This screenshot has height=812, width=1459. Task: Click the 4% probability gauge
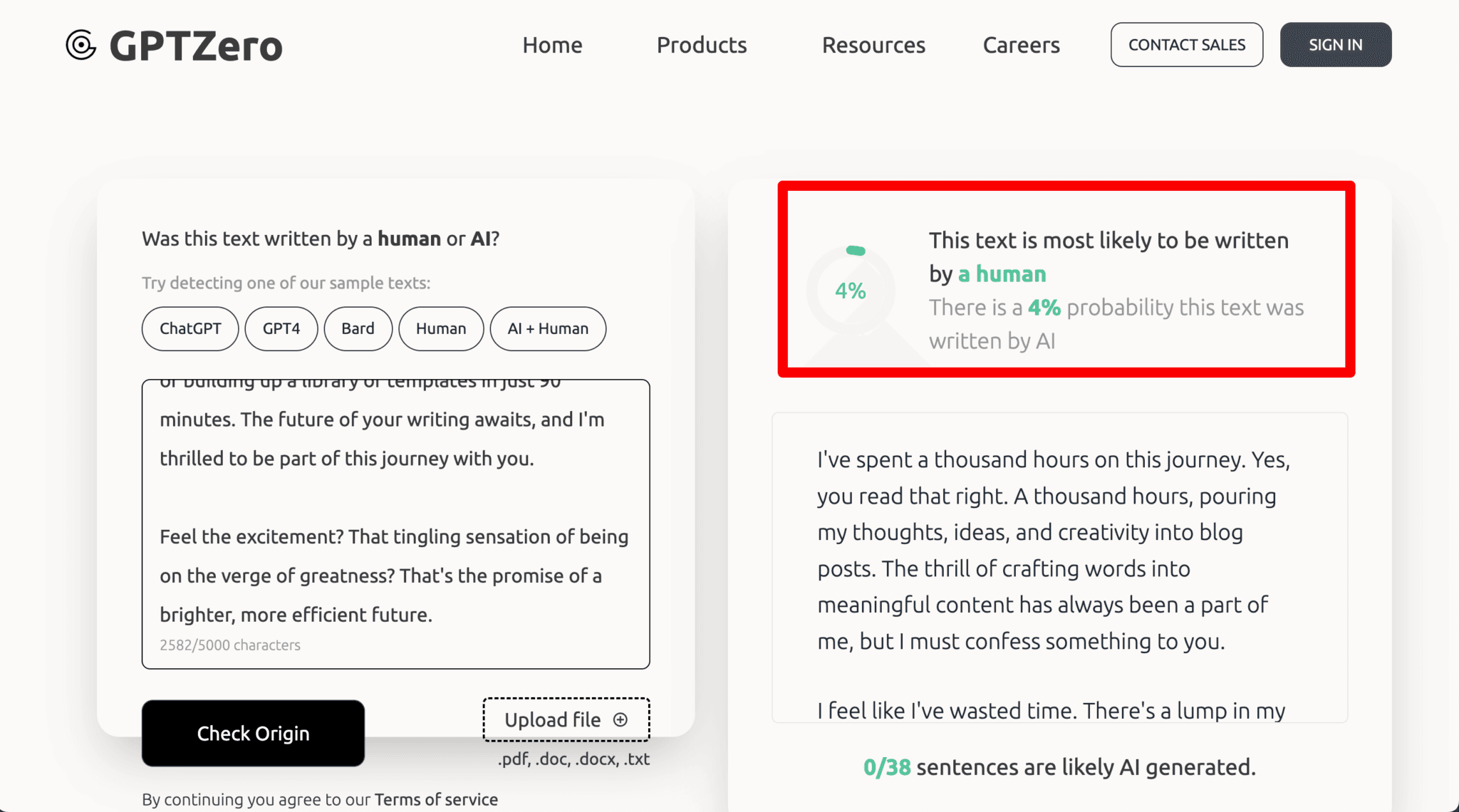pyautogui.click(x=851, y=290)
